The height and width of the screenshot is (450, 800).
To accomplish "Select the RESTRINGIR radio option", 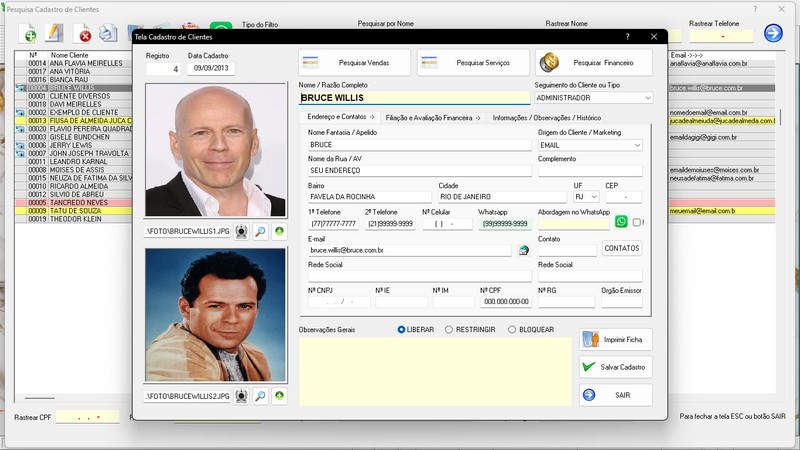I will [x=449, y=329].
